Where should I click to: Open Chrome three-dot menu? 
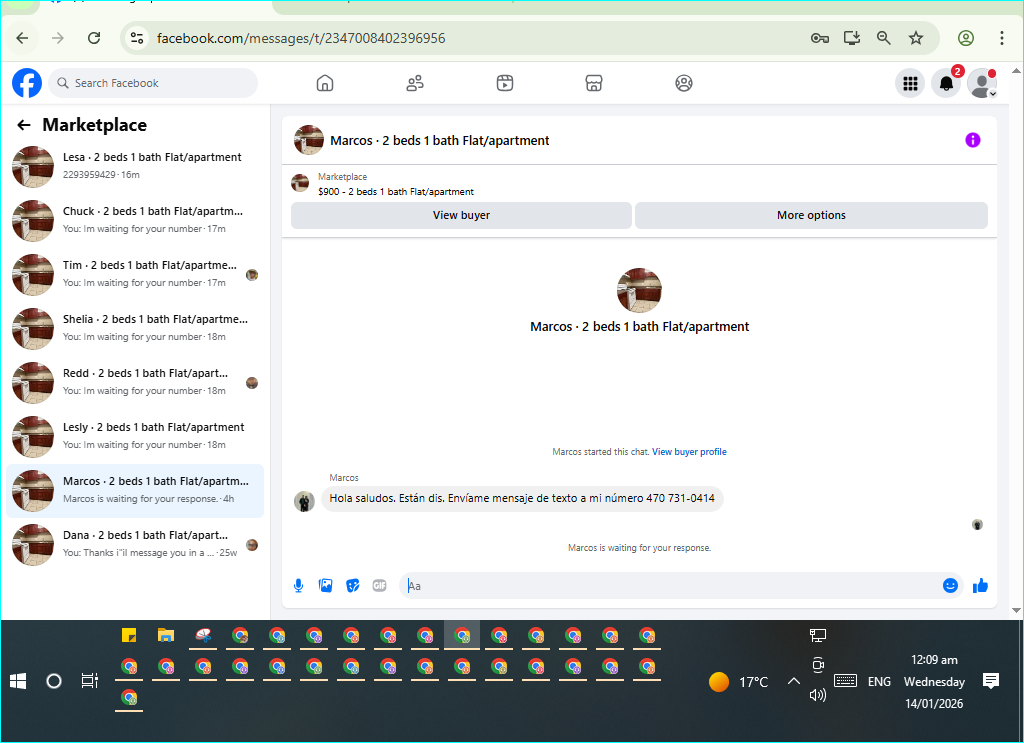1001,38
